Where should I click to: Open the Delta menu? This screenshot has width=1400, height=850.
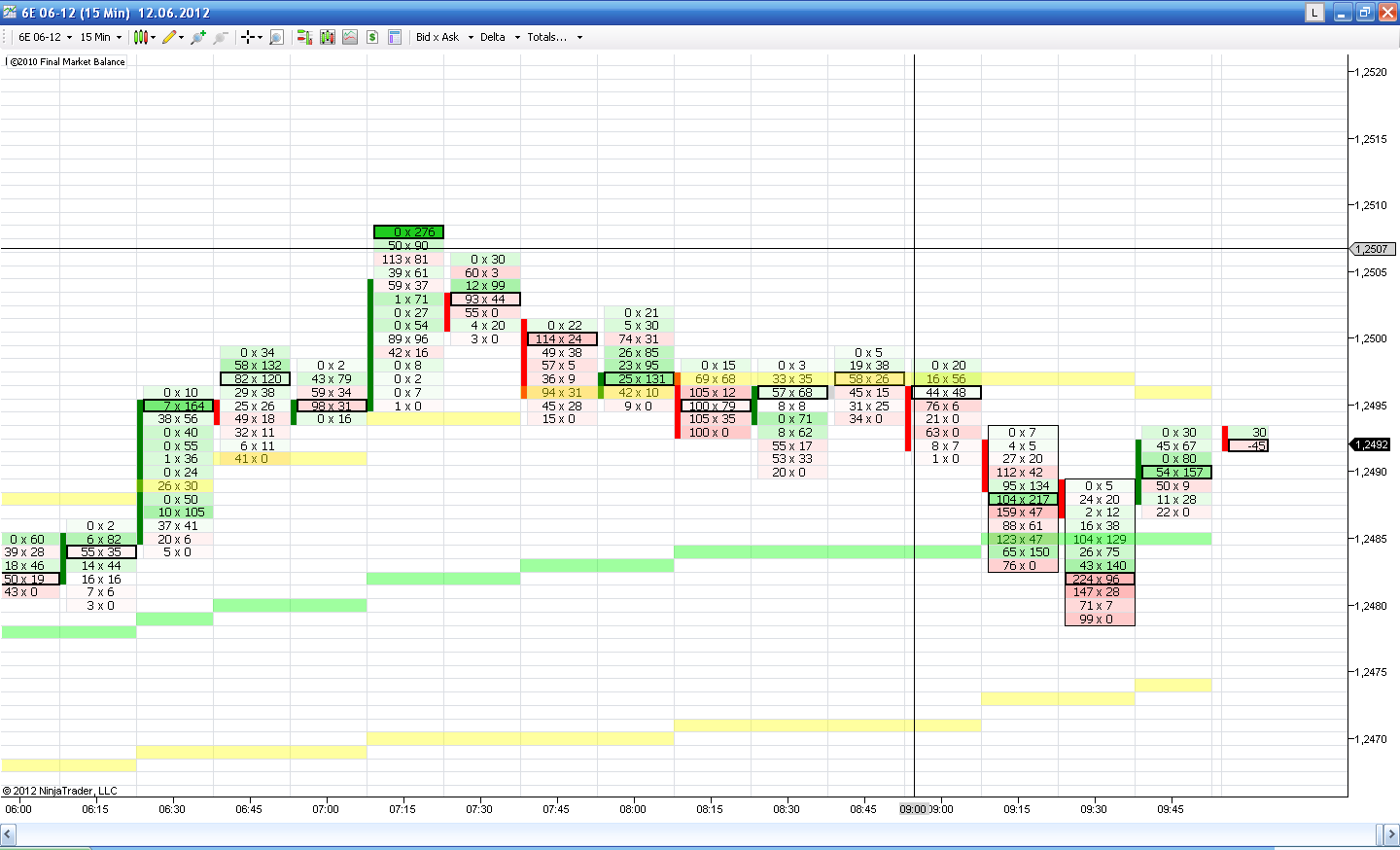(500, 37)
